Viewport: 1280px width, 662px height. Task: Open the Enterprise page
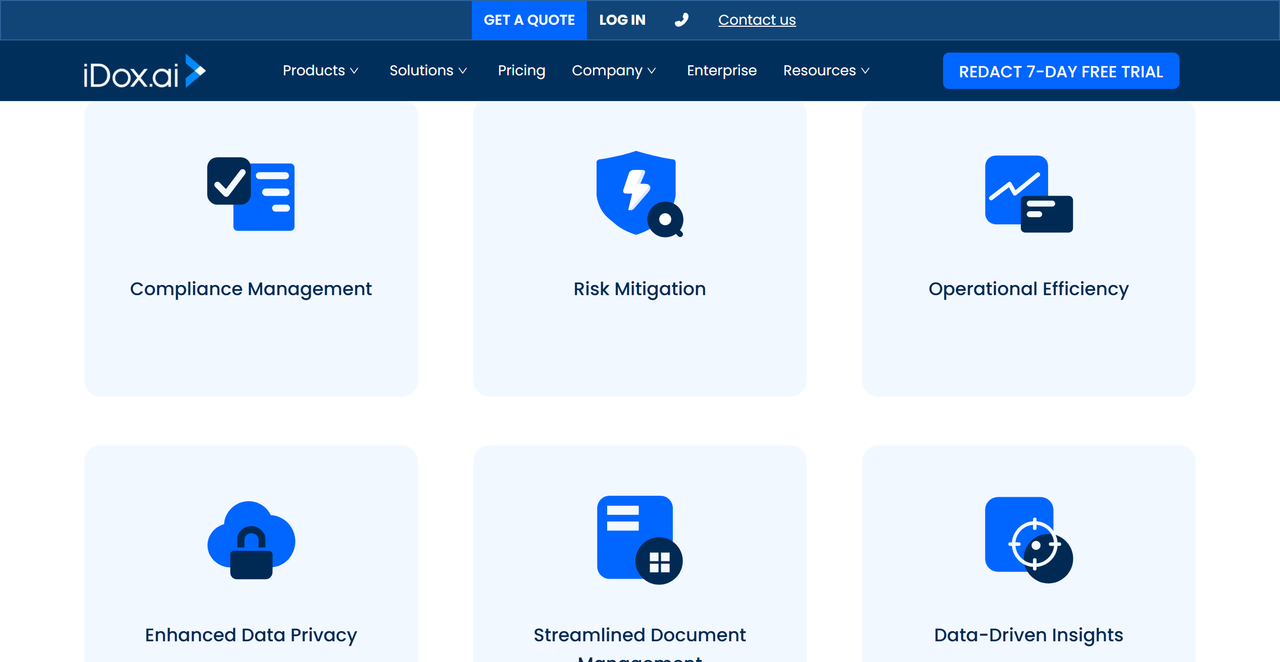click(x=722, y=71)
